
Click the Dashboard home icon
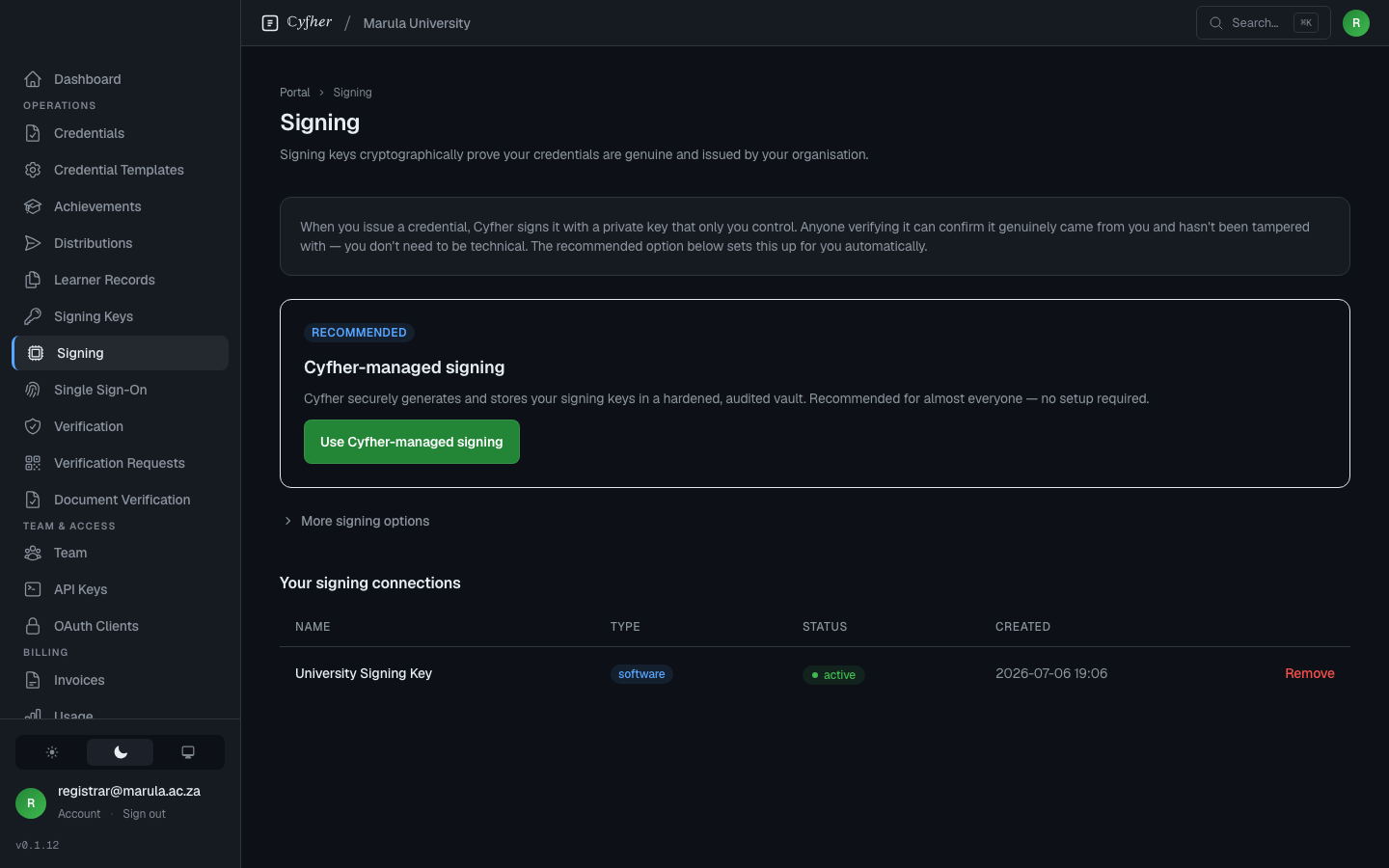(33, 79)
